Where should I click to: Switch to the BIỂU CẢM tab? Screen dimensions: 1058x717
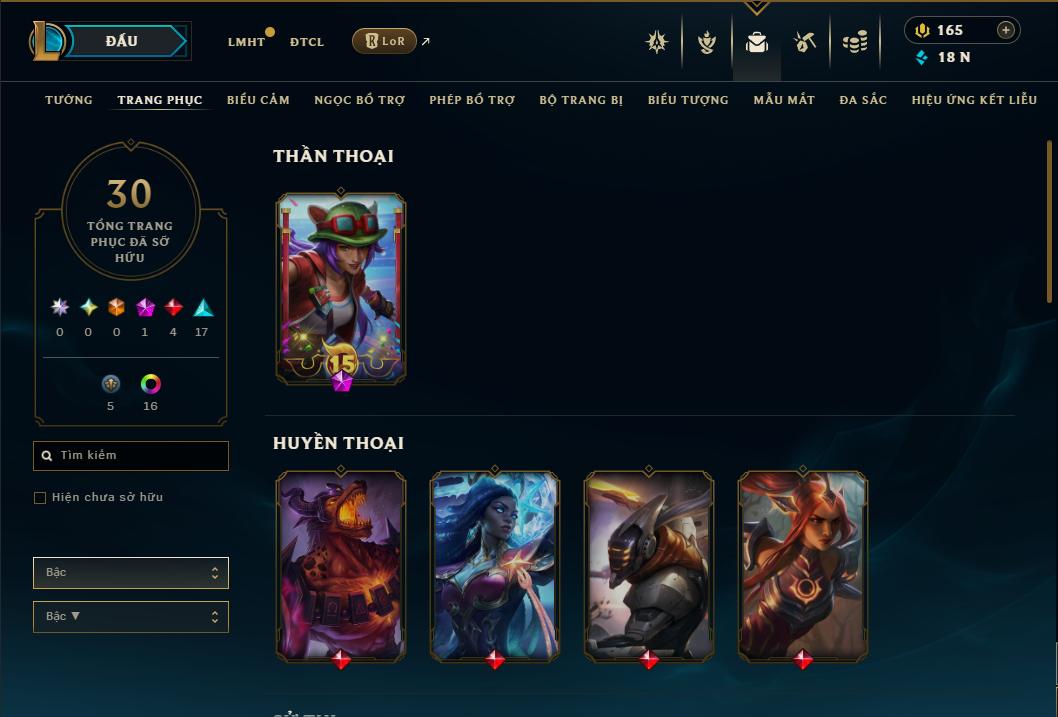(258, 100)
